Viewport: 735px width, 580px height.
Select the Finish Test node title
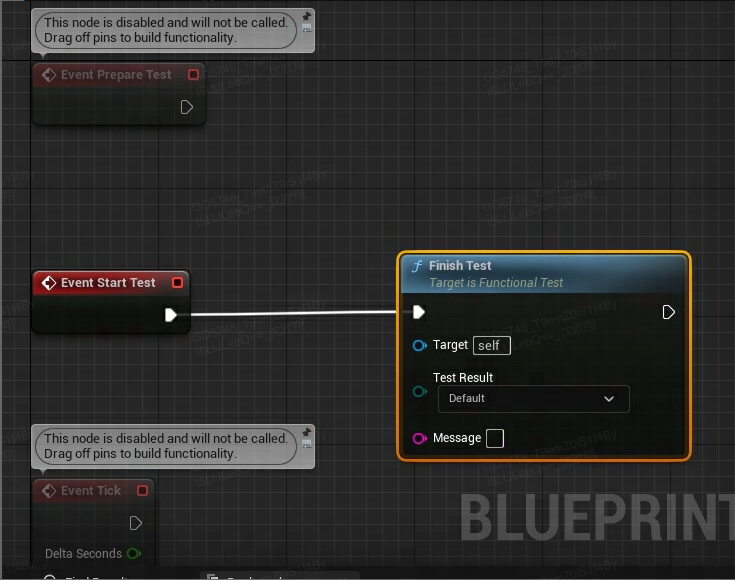pyautogui.click(x=460, y=265)
